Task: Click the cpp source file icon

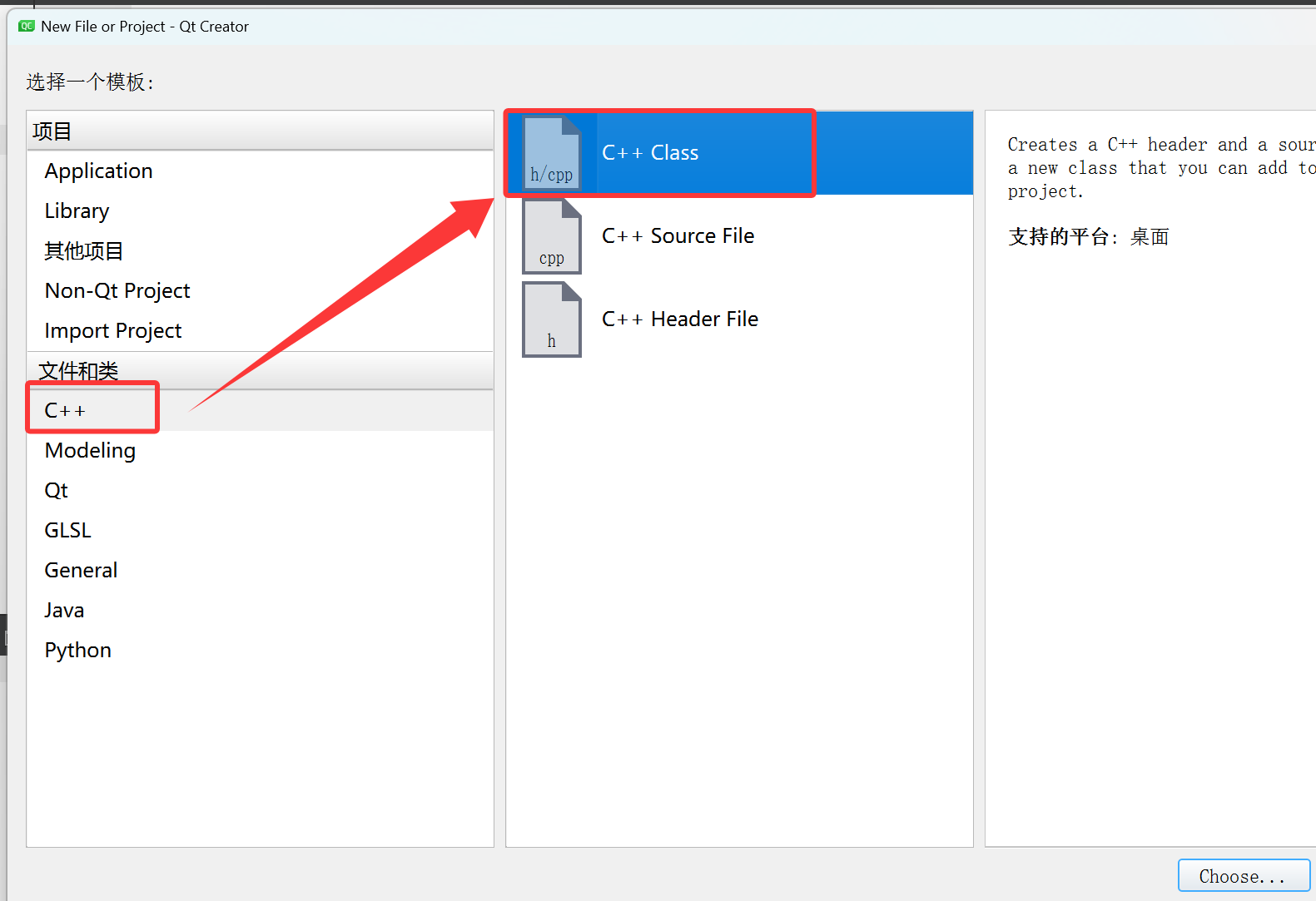Action: [x=551, y=236]
